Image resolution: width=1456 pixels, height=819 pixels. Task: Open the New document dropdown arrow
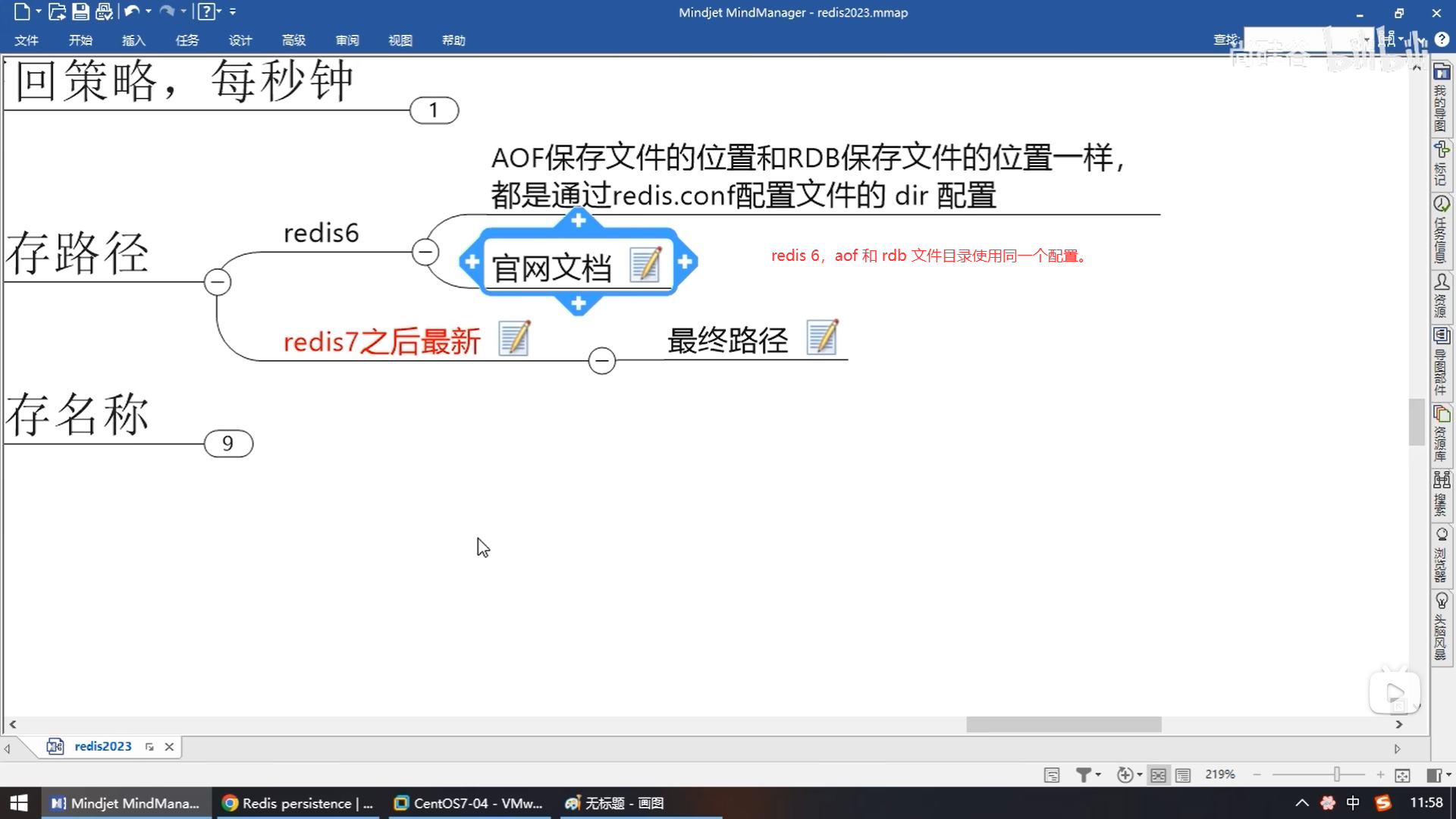pos(39,11)
